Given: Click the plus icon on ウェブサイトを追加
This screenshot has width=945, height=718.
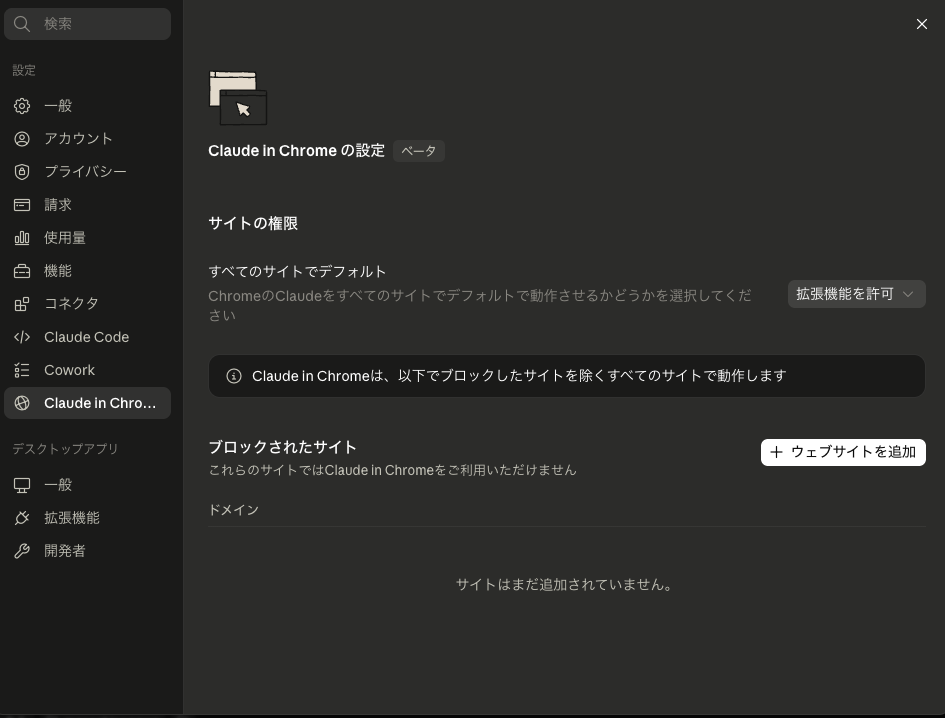Looking at the screenshot, I should (776, 452).
